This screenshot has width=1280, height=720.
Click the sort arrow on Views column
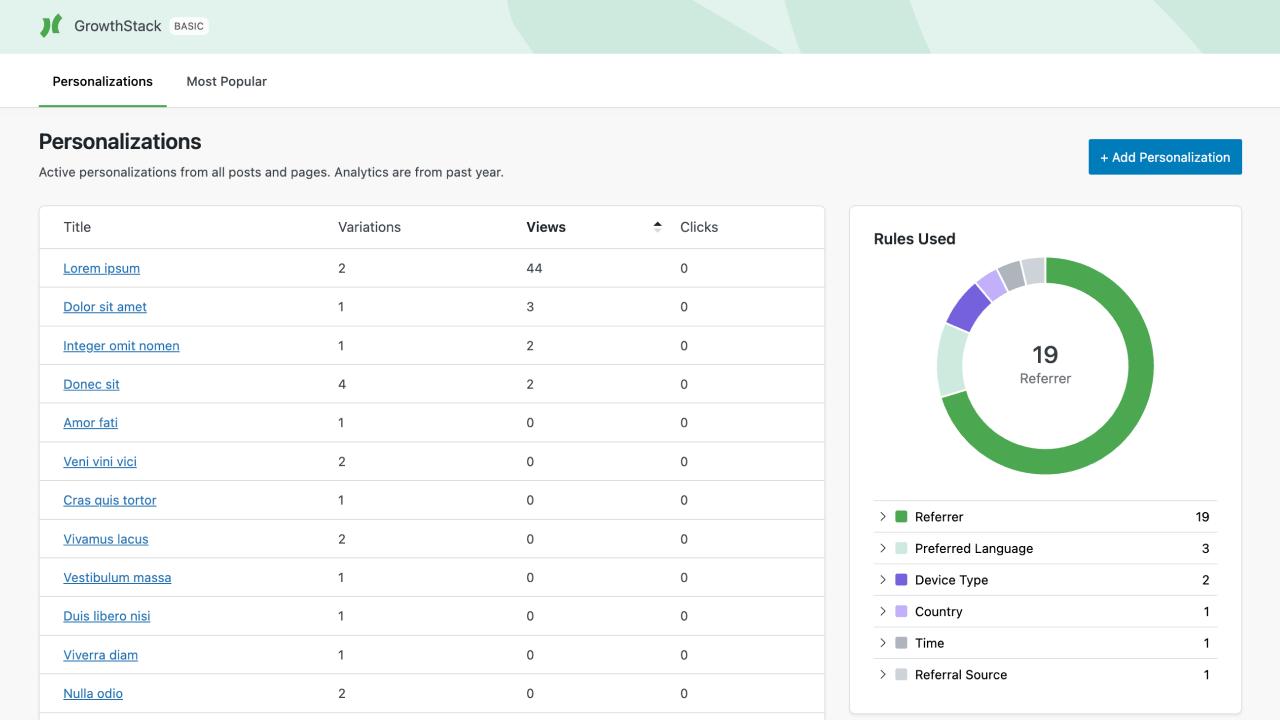(657, 226)
